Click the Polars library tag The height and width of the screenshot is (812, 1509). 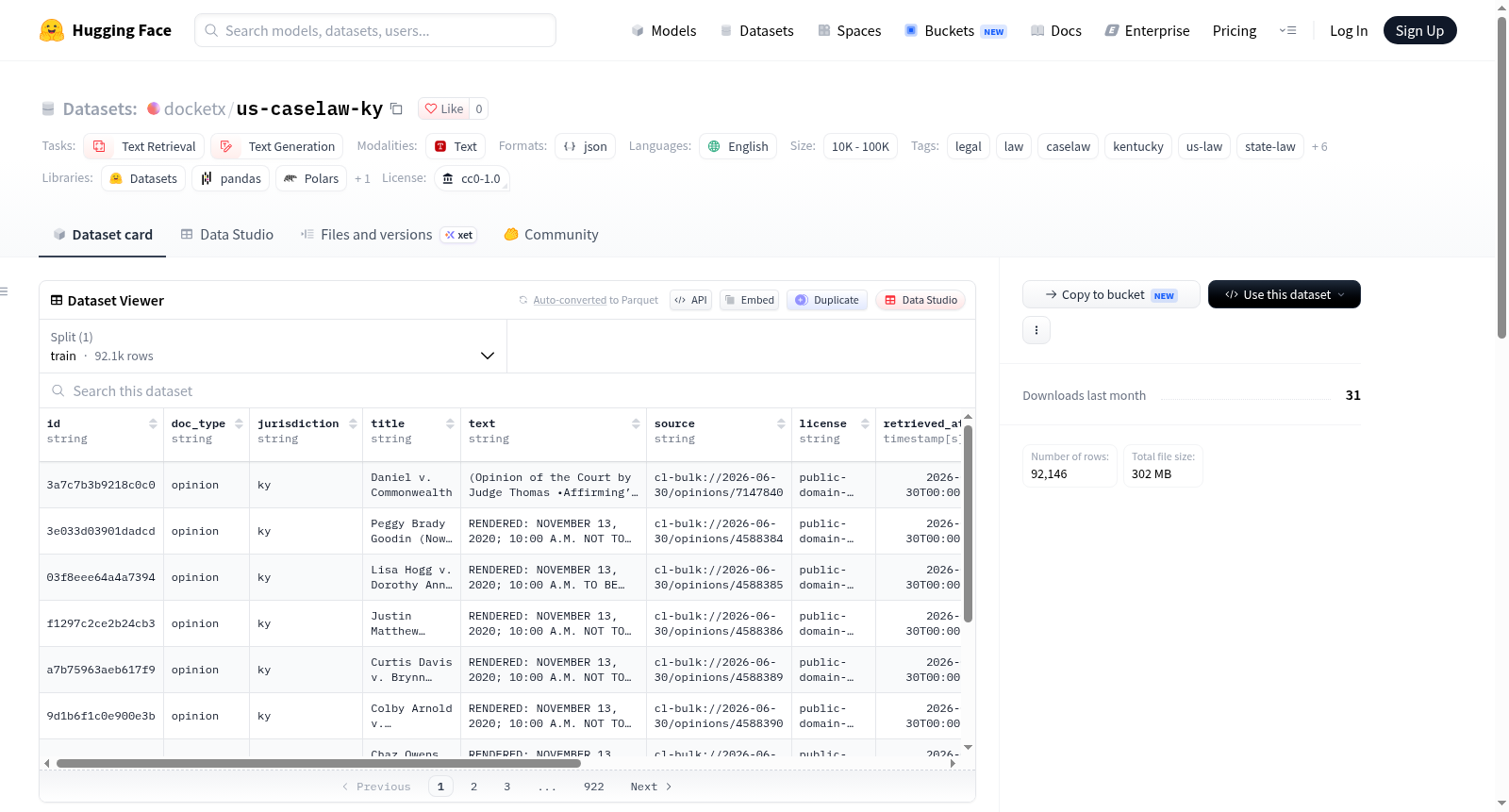[311, 178]
